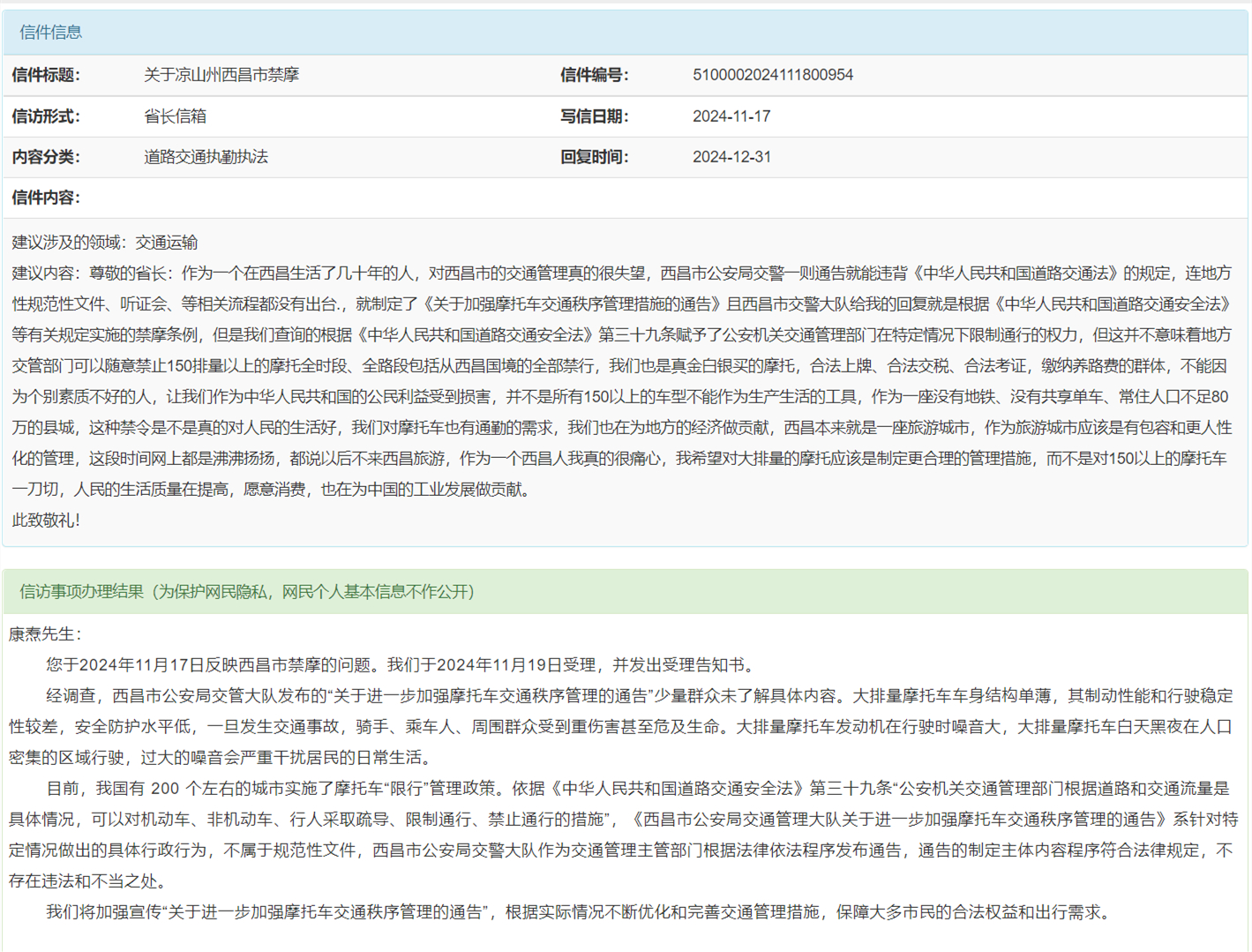Click the 写信日期 field label

pyautogui.click(x=594, y=116)
